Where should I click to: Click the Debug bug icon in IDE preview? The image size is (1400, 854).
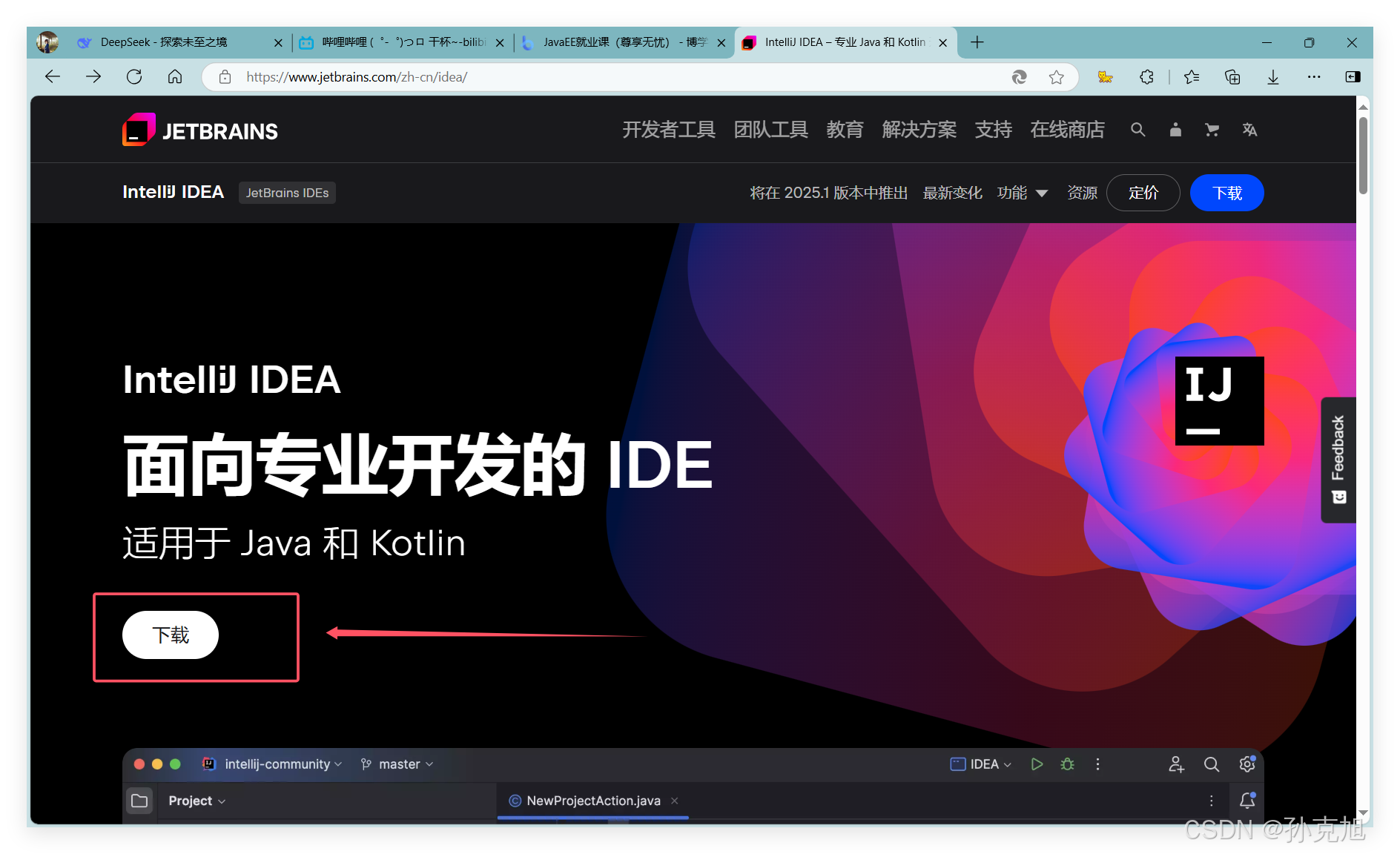coord(1068,764)
